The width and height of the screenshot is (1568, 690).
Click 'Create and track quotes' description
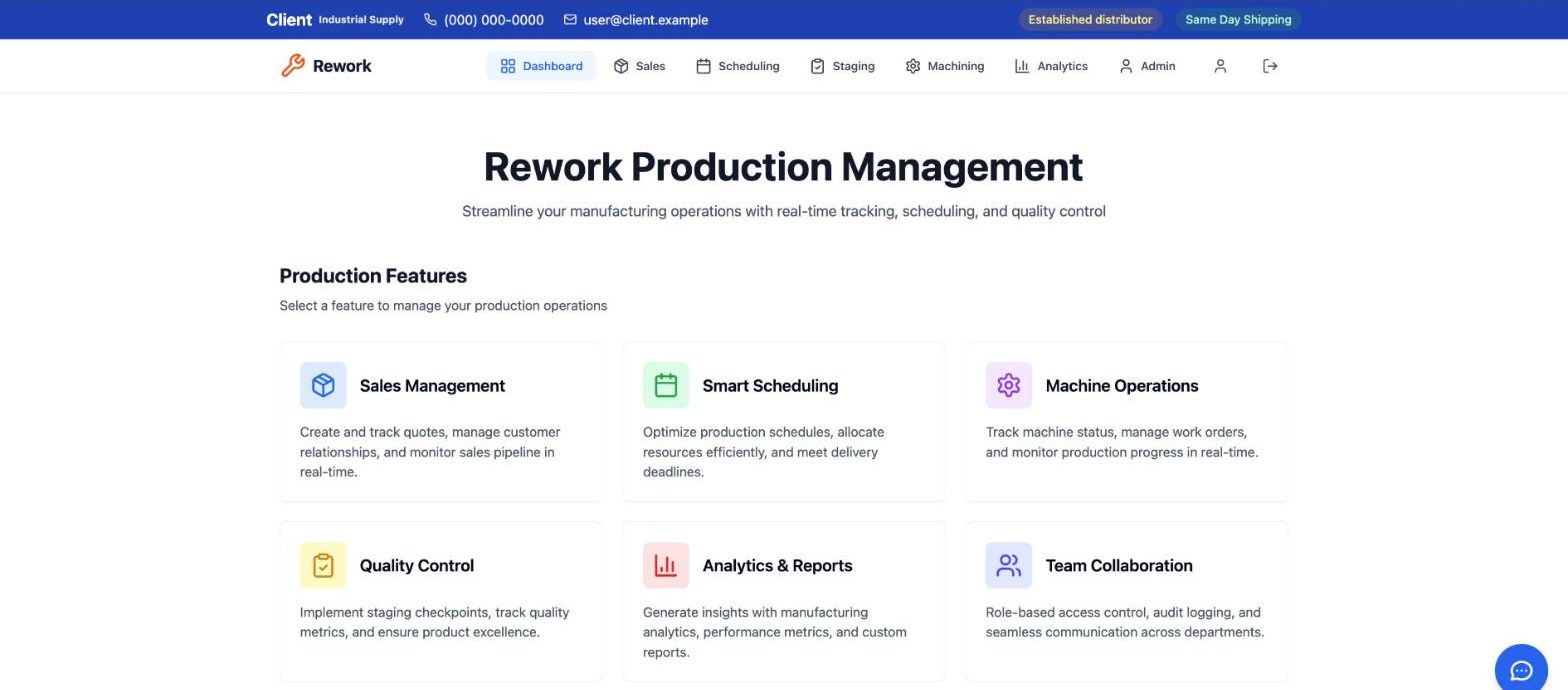[x=430, y=452]
